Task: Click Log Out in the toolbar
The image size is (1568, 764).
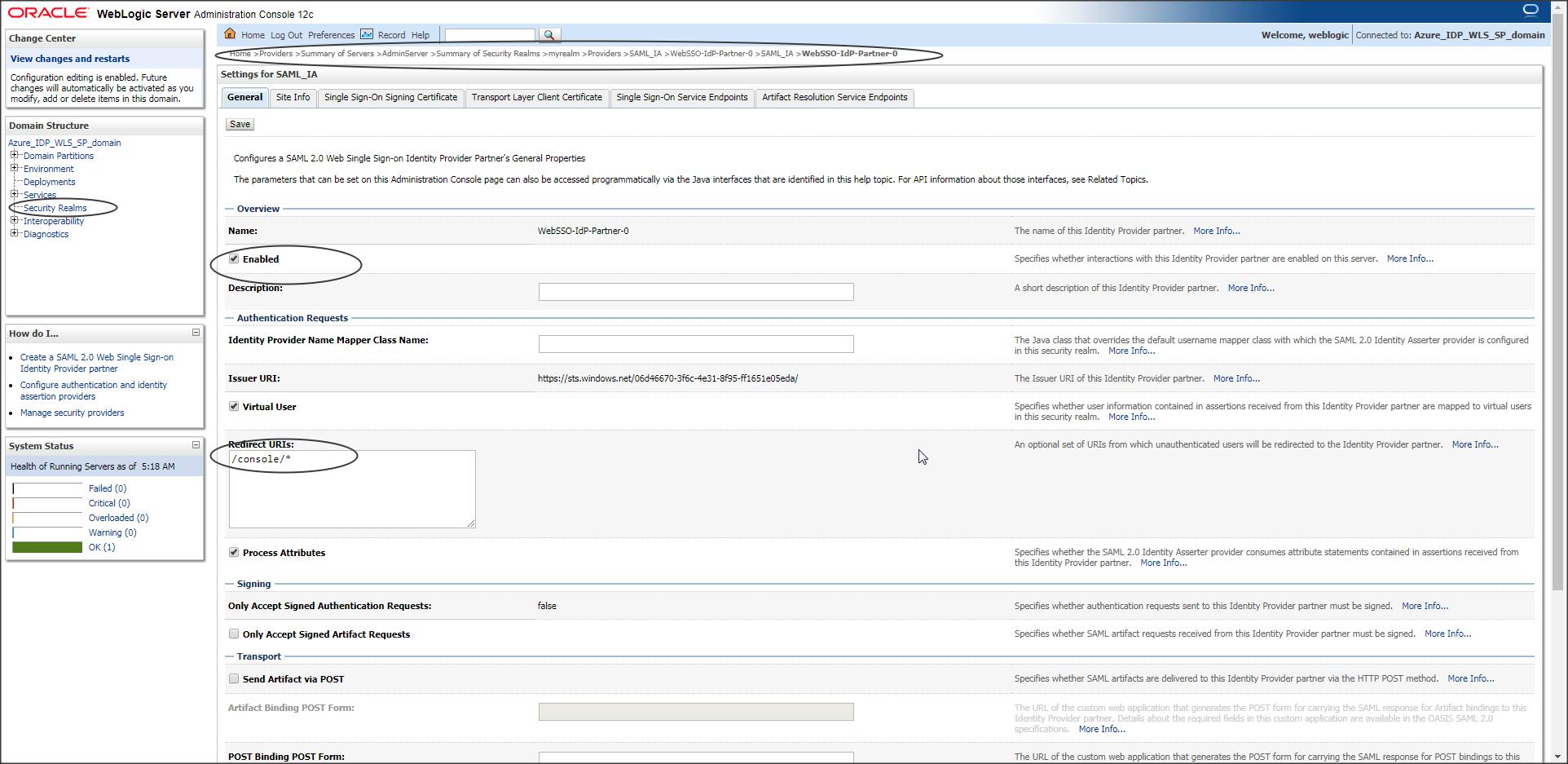Action: (x=286, y=35)
